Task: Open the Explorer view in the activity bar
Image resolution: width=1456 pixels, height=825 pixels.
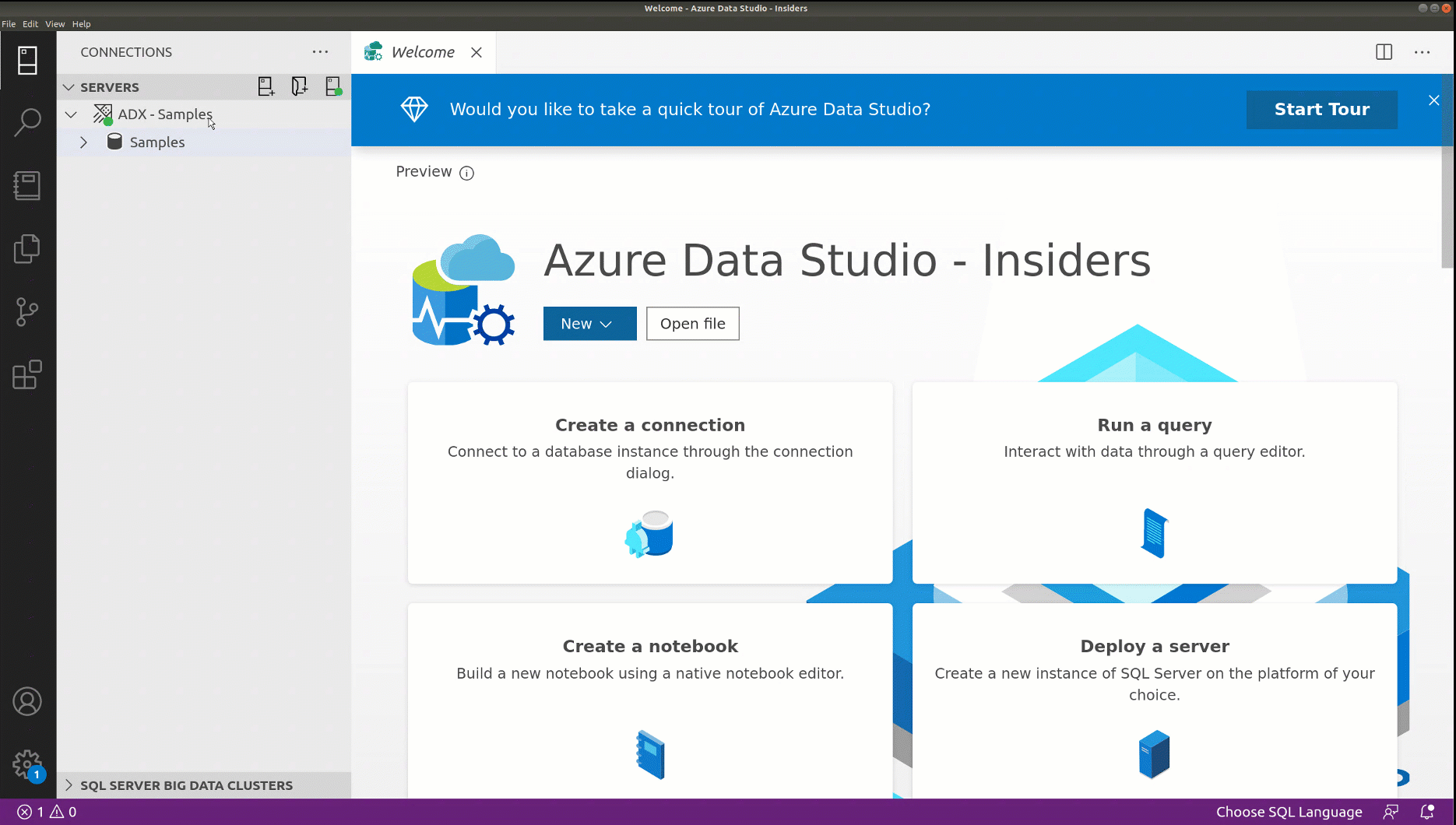Action: (x=28, y=248)
